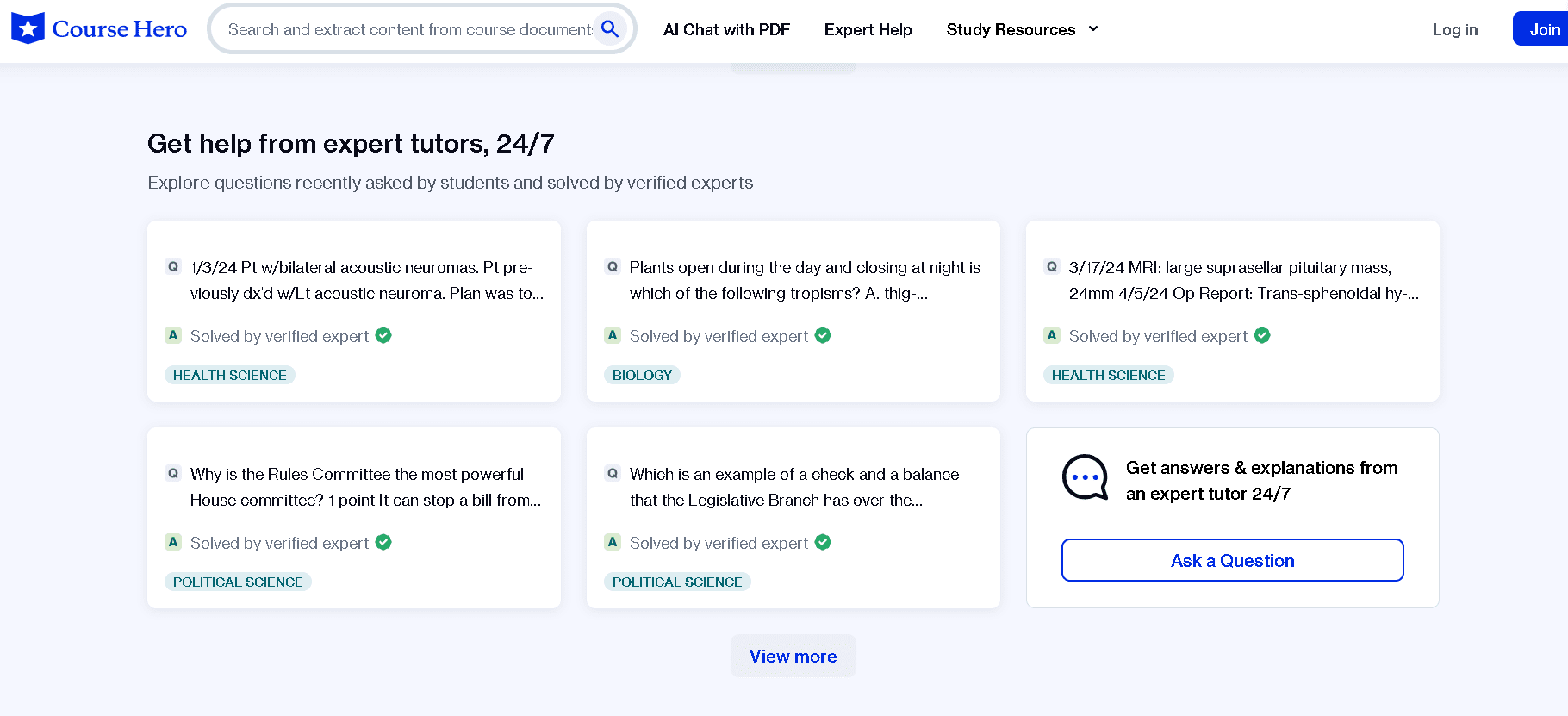This screenshot has width=1568, height=716.
Task: Focus the course document search field
Action: [x=409, y=29]
